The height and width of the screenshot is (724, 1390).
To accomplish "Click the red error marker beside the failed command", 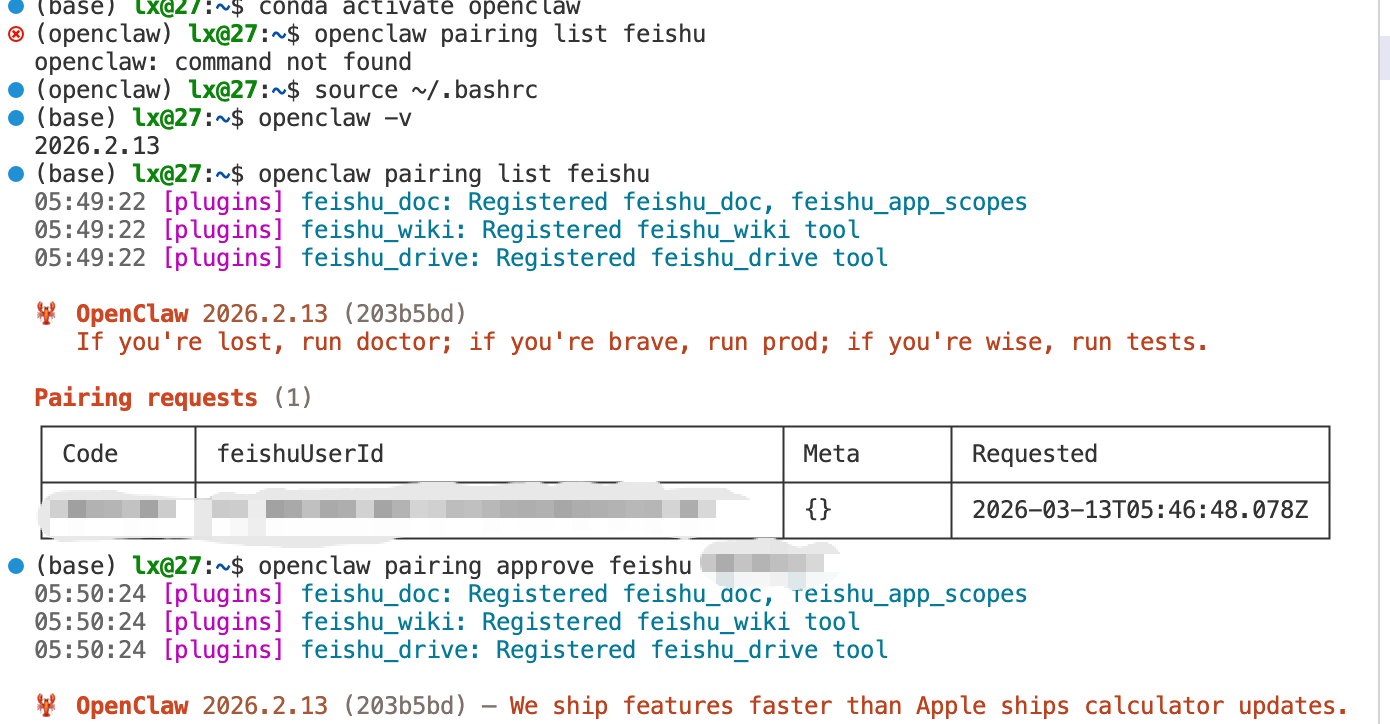I will pos(15,35).
